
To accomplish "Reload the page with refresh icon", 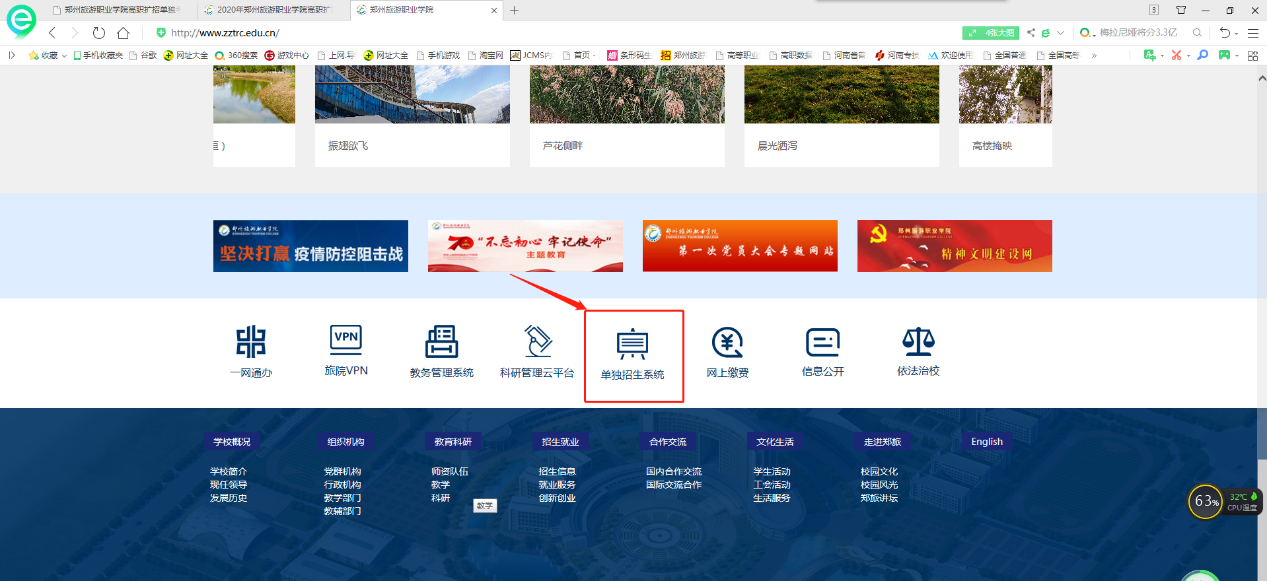I will click(99, 33).
